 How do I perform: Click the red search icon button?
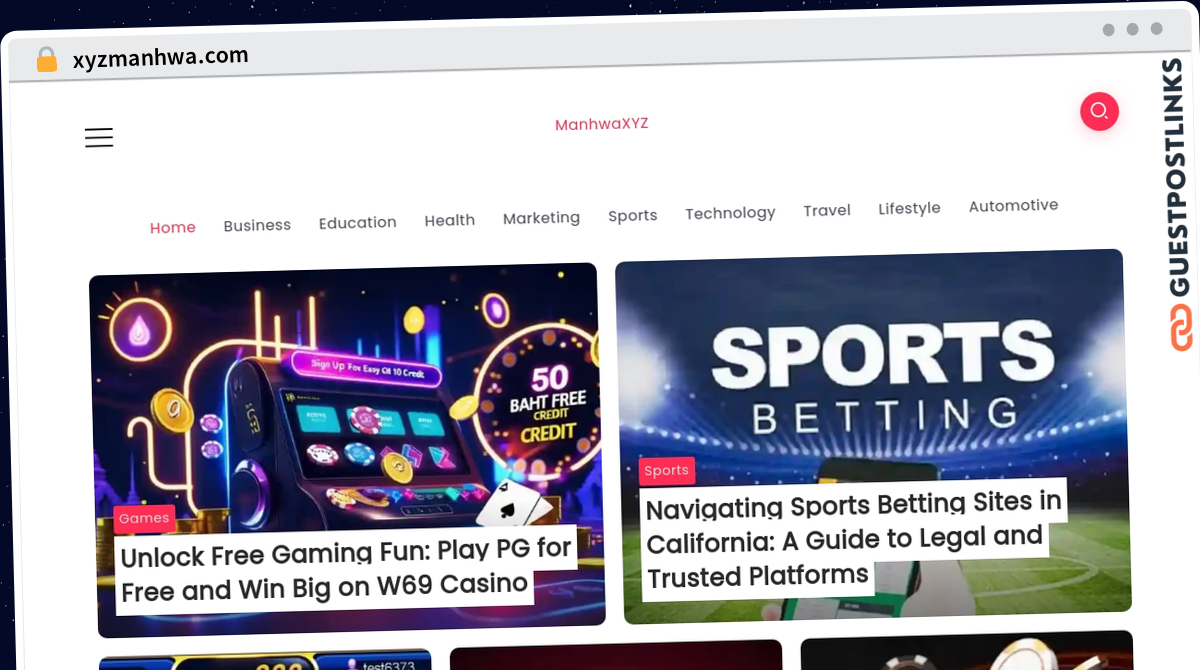coord(1099,111)
